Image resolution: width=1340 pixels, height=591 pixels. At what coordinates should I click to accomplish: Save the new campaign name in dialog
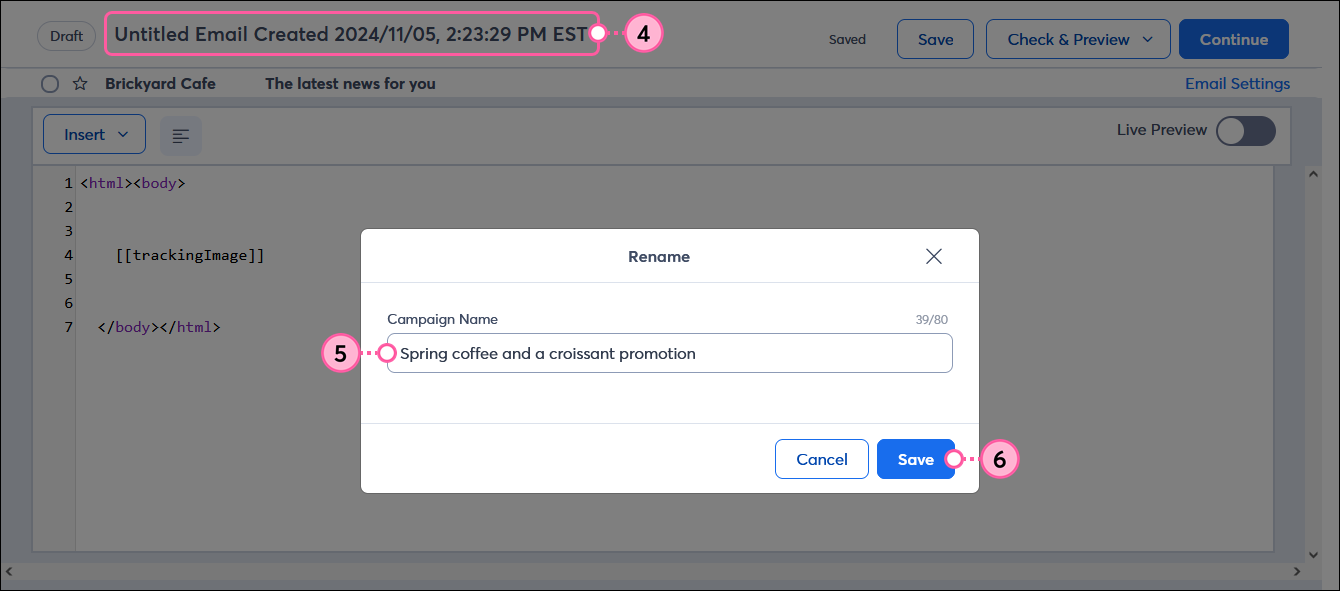pos(915,459)
